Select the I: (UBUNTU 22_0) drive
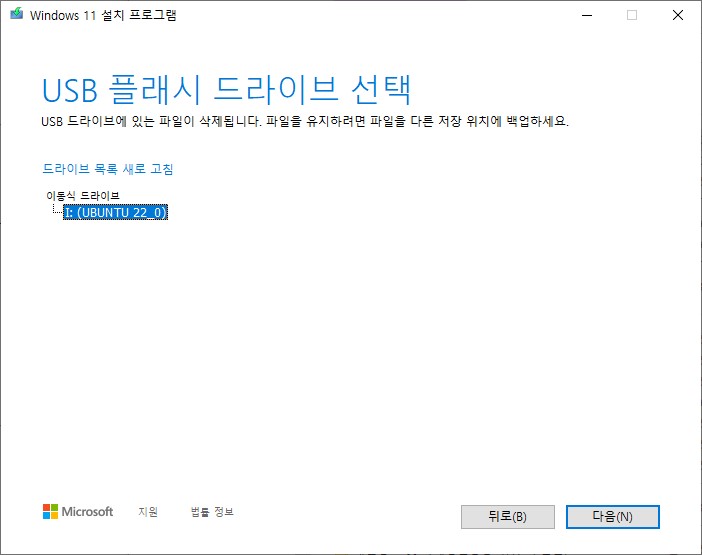 116,212
